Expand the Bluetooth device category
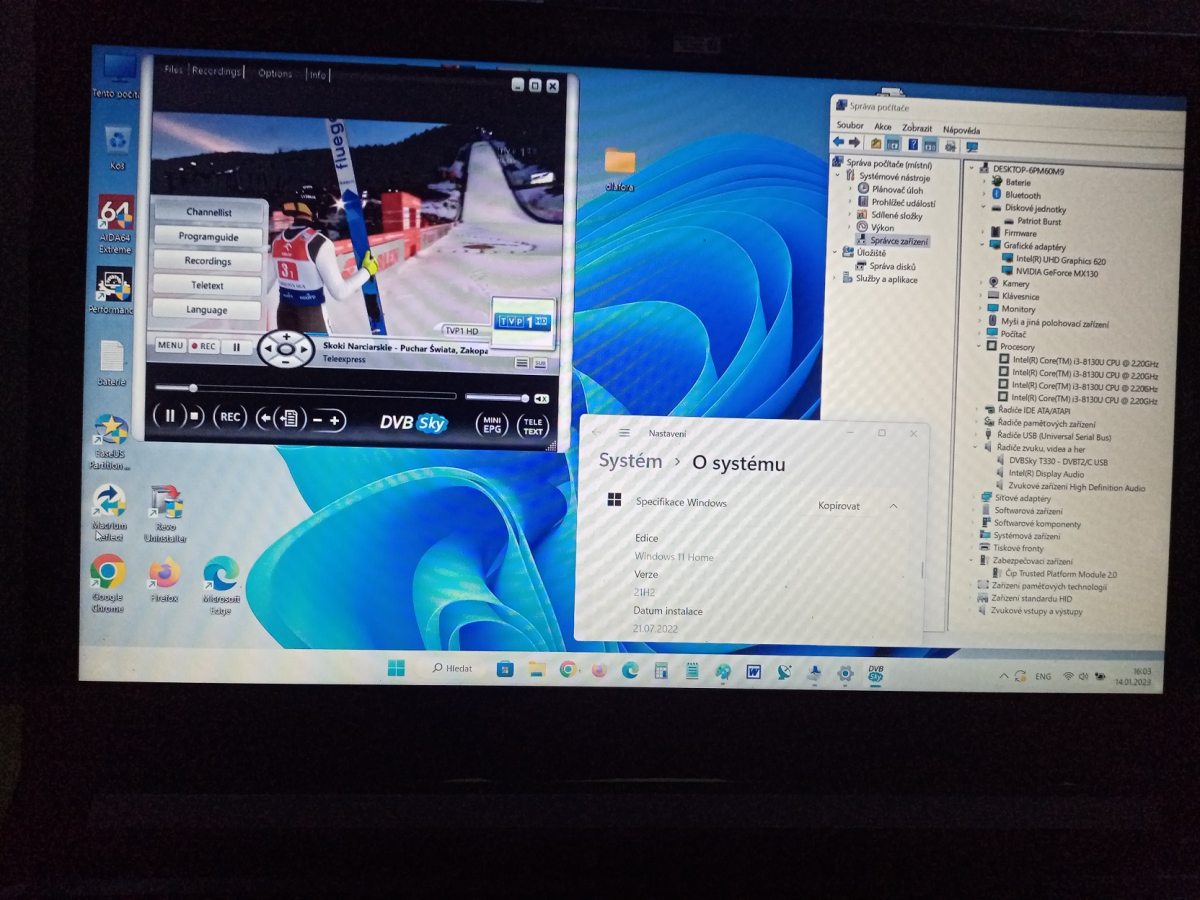This screenshot has height=900, width=1200. [984, 195]
